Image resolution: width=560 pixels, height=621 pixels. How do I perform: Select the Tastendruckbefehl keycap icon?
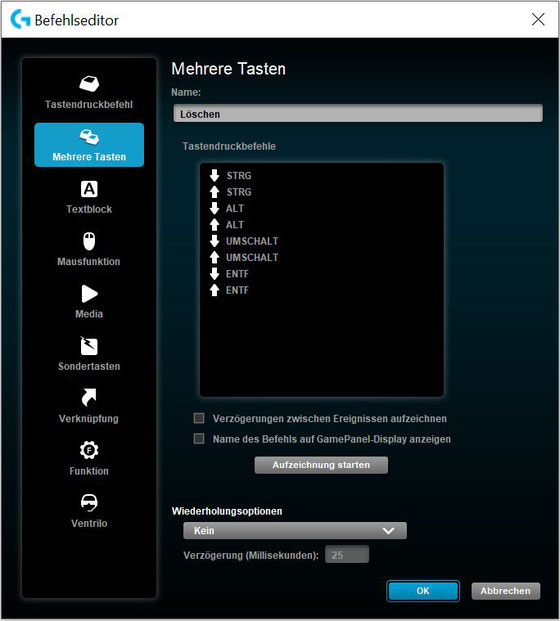click(89, 84)
